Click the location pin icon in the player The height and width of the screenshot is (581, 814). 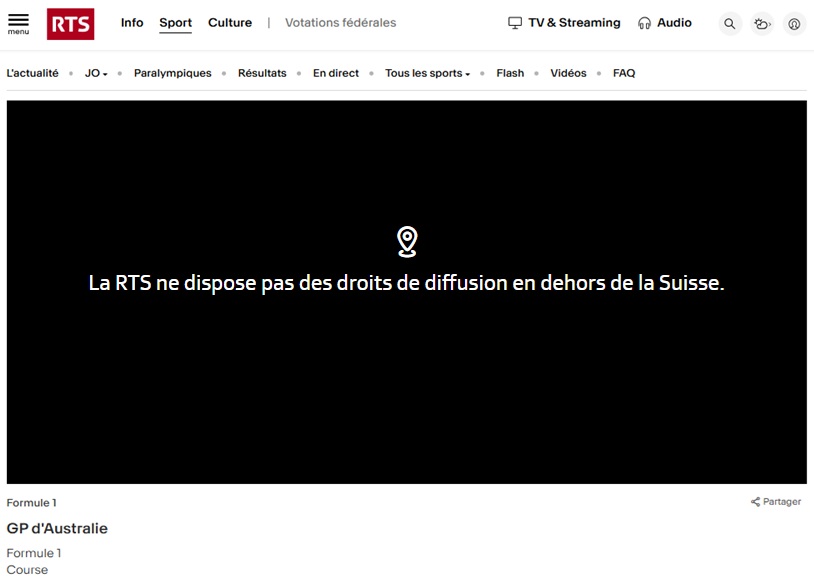point(406,239)
